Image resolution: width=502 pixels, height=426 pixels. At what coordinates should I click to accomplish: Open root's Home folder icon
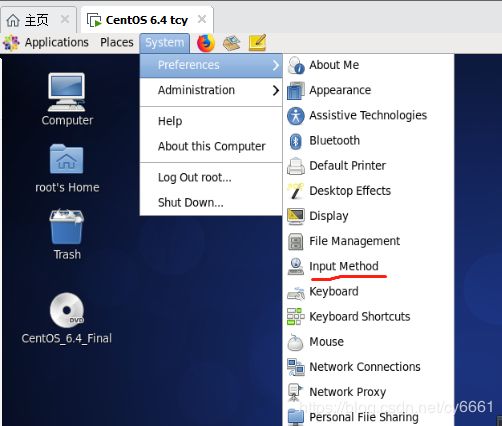coord(66,159)
